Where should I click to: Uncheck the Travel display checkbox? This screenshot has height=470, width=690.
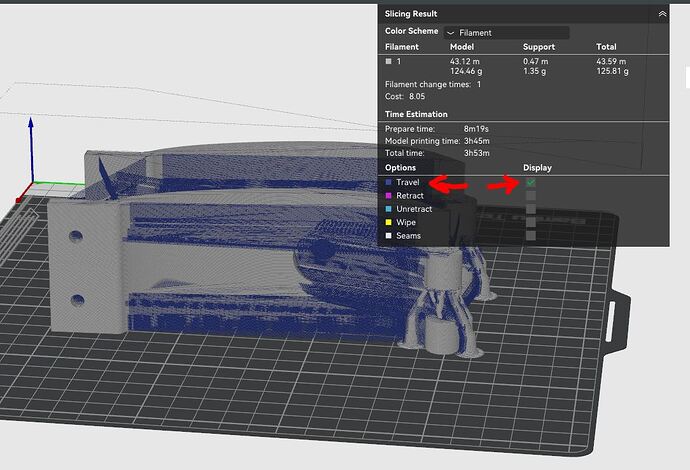tap(531, 182)
